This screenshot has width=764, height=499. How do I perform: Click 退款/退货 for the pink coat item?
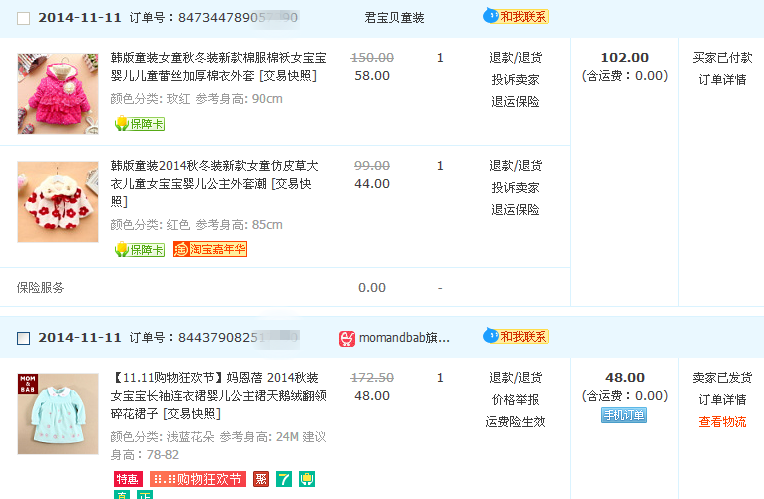click(515, 57)
